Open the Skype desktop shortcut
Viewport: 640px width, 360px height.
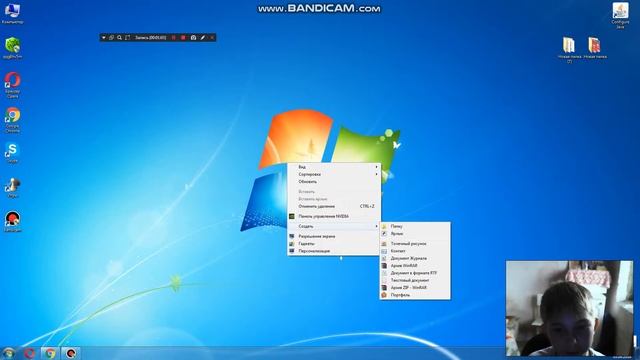click(x=12, y=152)
